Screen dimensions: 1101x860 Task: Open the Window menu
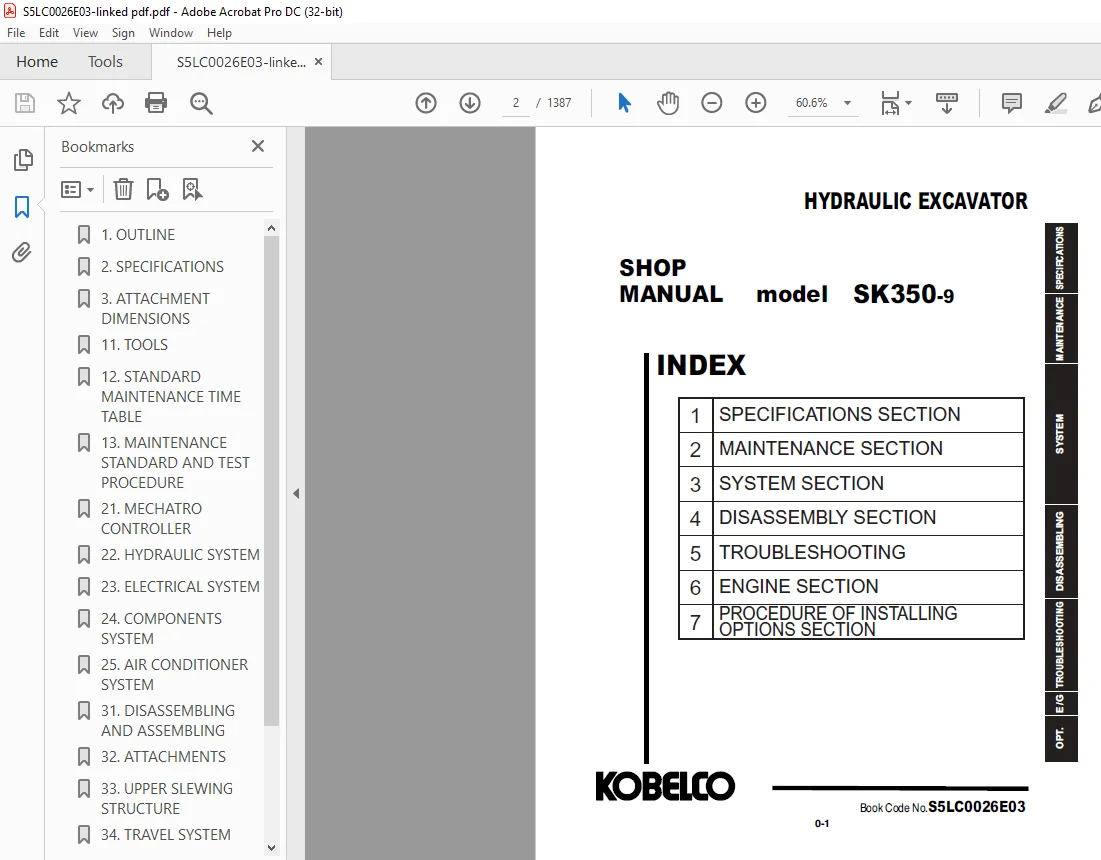click(x=171, y=33)
